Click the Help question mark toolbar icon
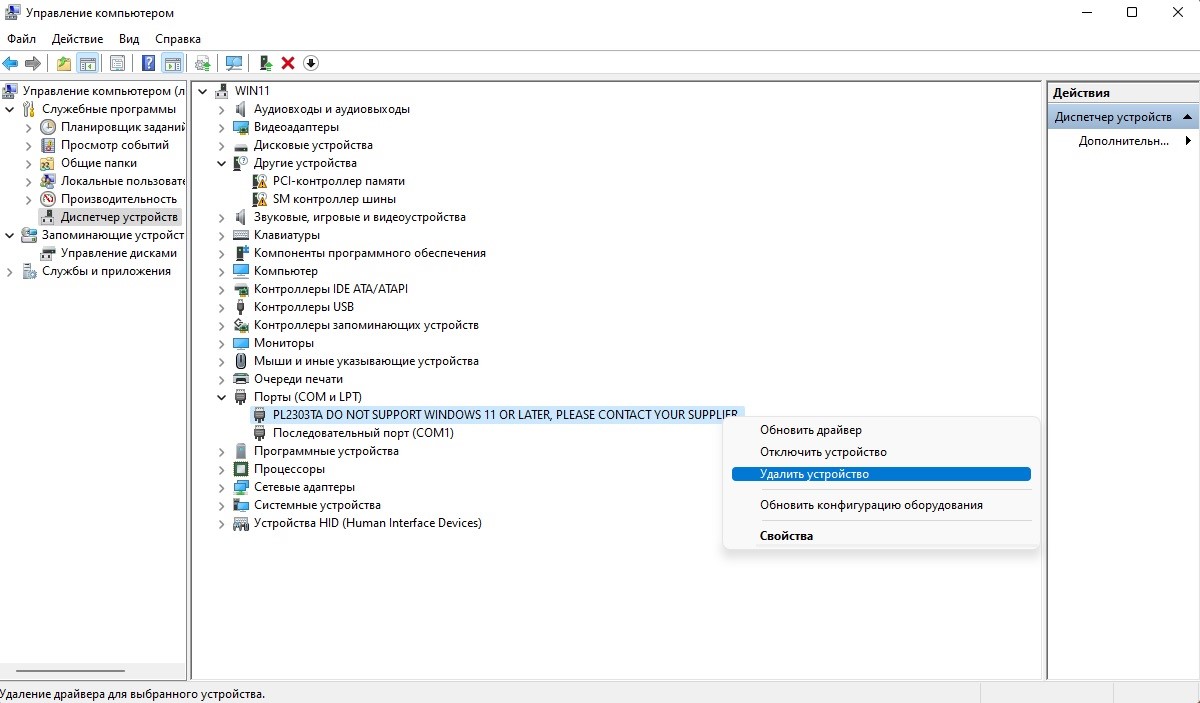The image size is (1200, 703). coord(148,64)
